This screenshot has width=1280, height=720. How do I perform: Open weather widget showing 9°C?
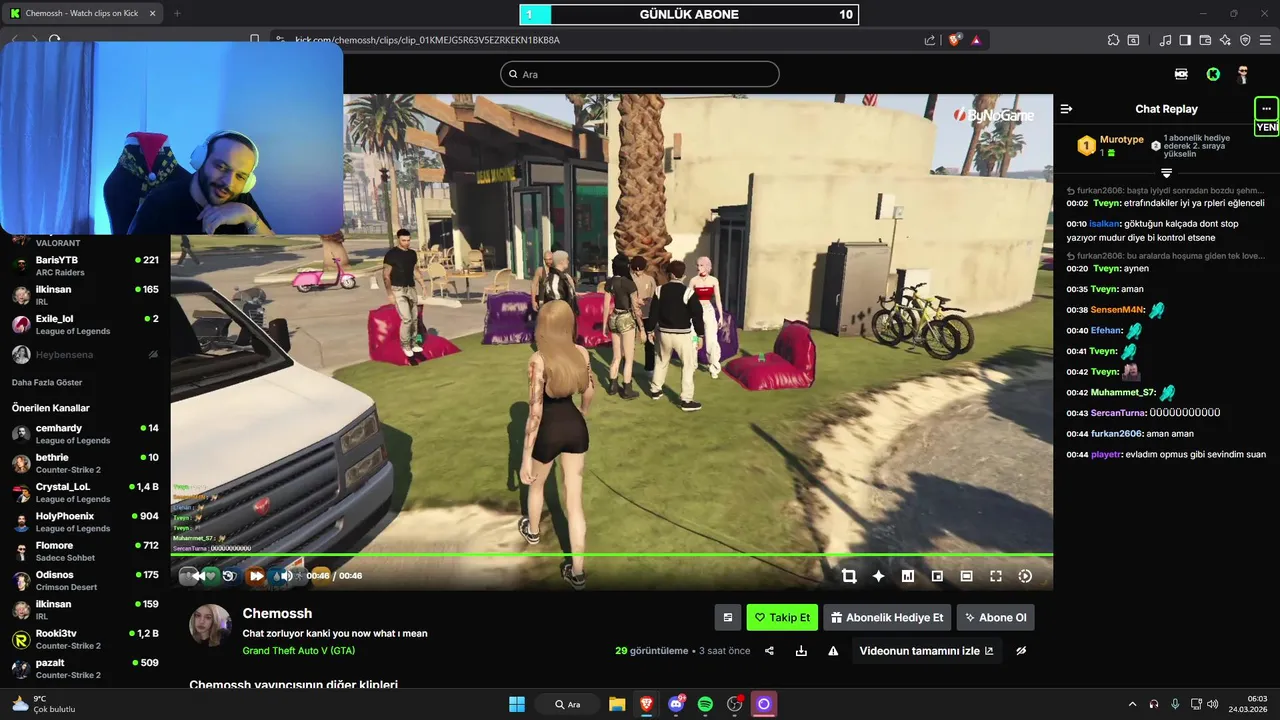pos(42,704)
